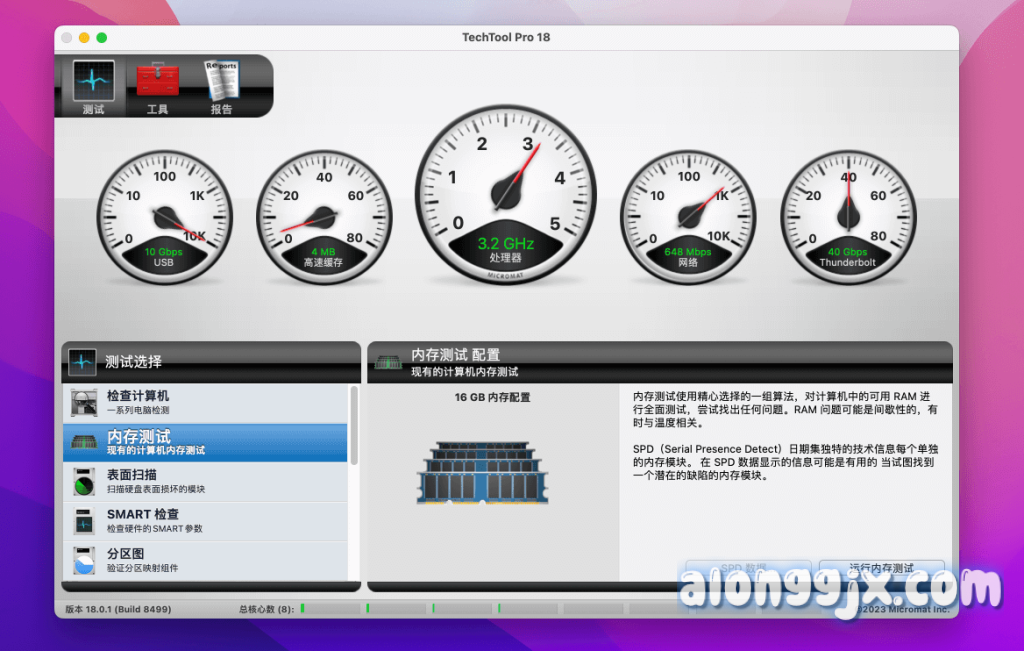Select 内存测试 memory test item

[x=205, y=442]
